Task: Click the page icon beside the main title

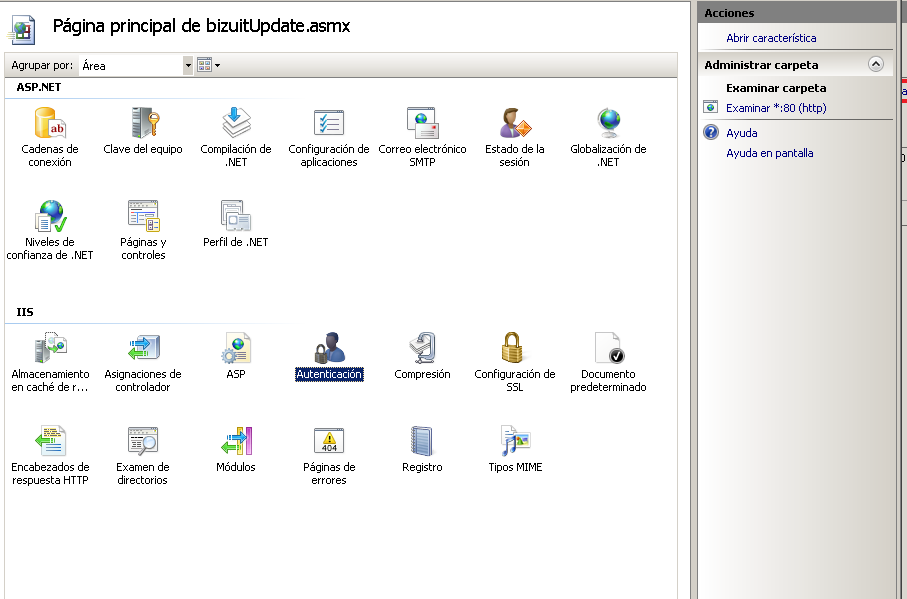Action: click(x=22, y=29)
